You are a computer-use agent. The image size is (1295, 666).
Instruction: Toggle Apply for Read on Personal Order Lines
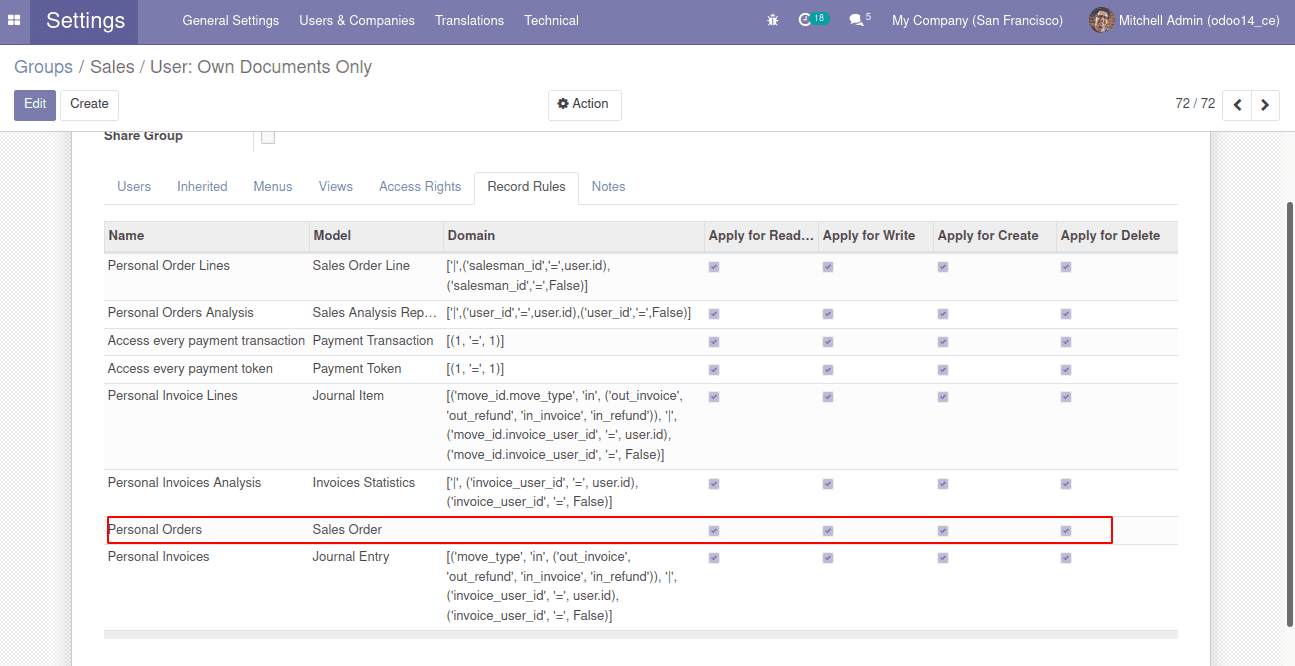pos(714,267)
